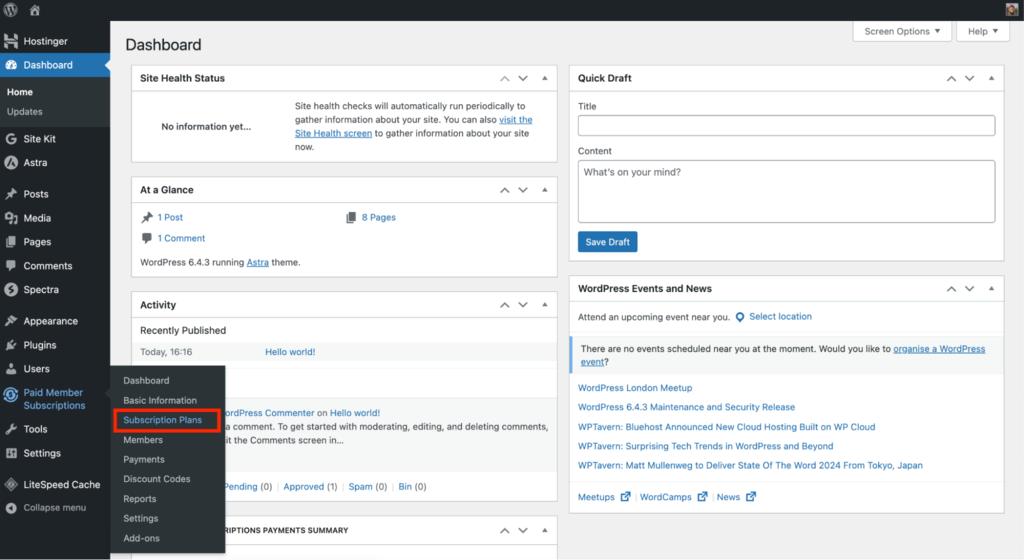
Task: Open Site Kit from sidebar
Action: click(39, 139)
